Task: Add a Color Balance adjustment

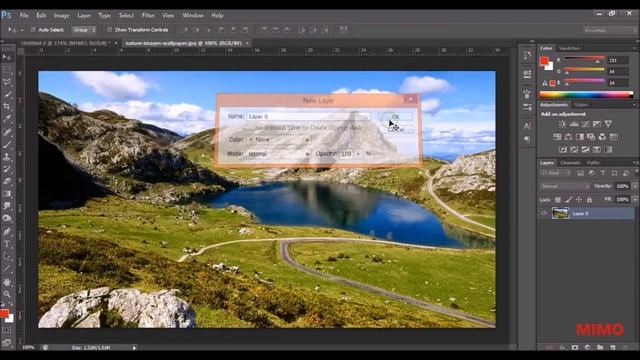Action: pos(568,137)
